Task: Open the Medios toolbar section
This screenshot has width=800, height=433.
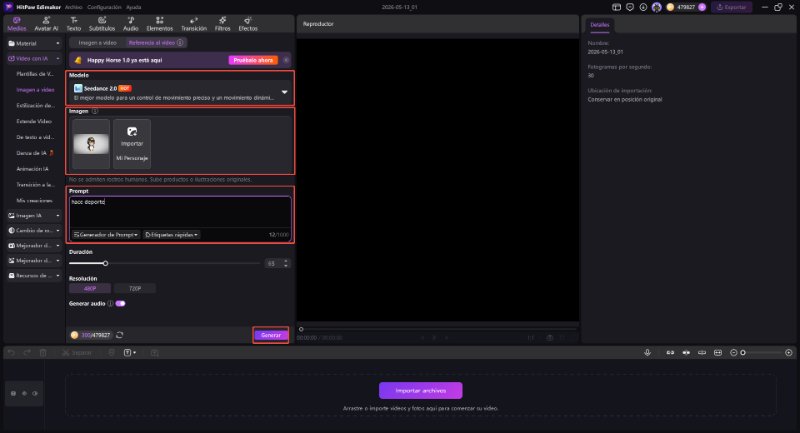Action: pyautogui.click(x=16, y=24)
